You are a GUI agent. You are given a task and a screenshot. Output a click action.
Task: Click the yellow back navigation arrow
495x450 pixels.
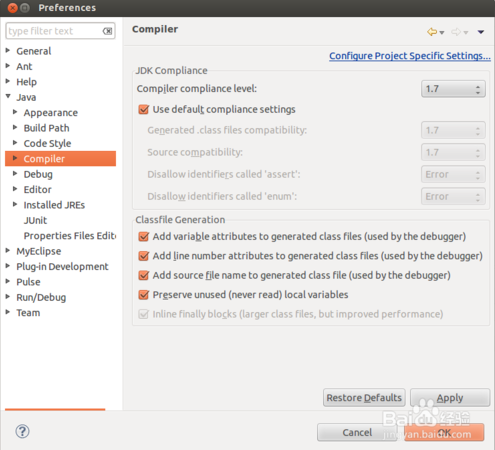pyautogui.click(x=432, y=32)
